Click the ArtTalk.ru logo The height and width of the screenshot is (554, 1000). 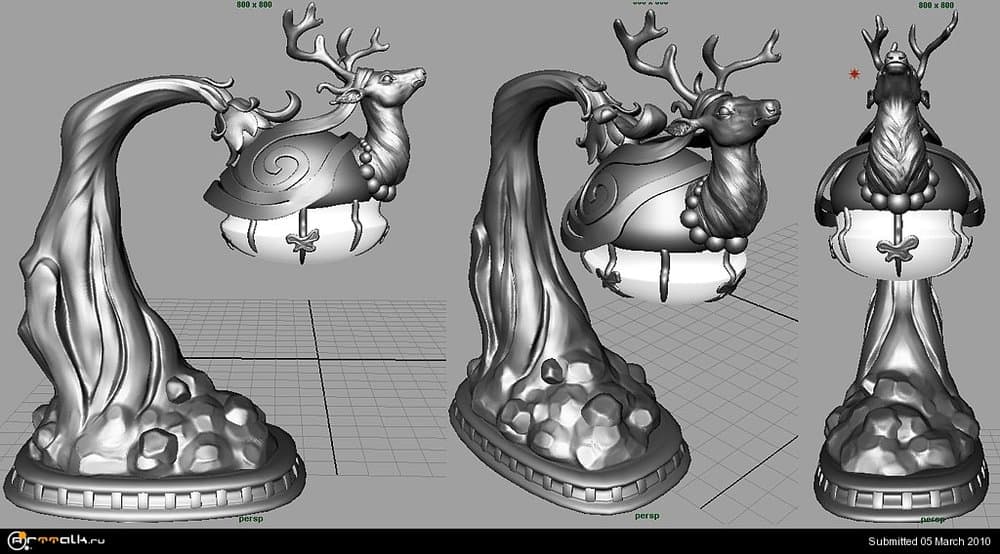(53, 541)
